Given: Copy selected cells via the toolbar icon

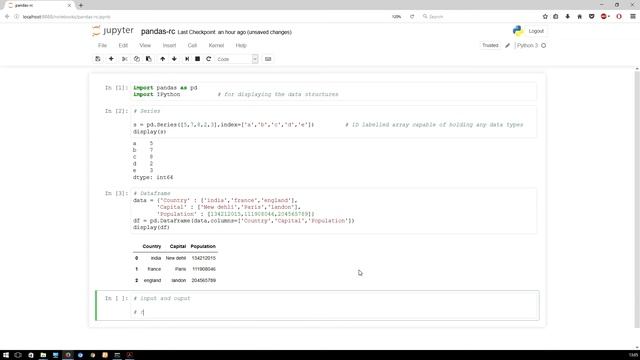Looking at the screenshot, I should [137, 59].
